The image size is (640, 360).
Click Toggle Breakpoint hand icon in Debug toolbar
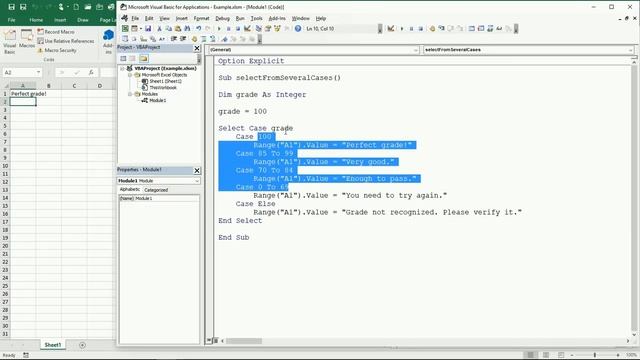point(432,29)
